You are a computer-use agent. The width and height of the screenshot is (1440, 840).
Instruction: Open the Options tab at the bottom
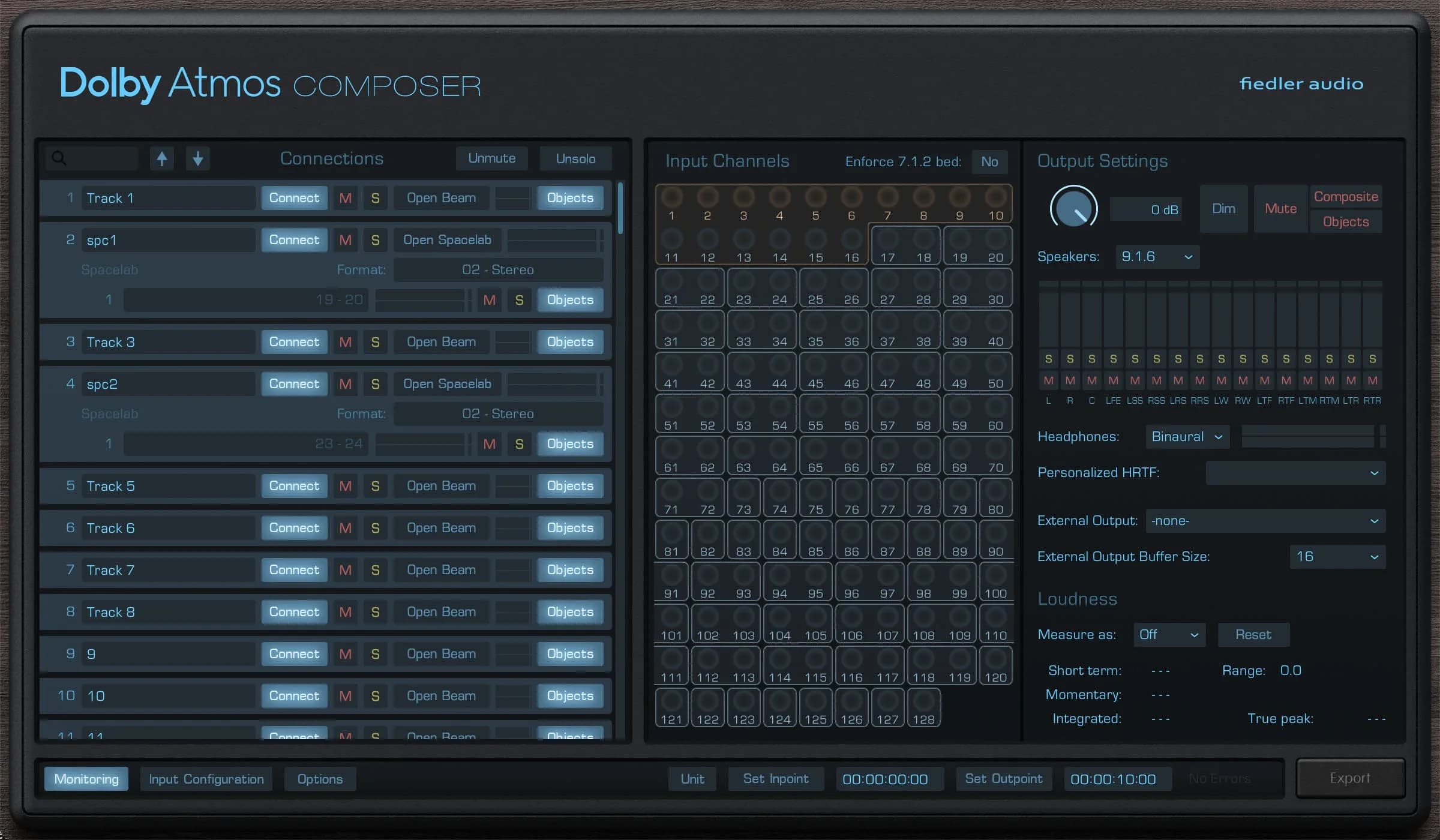click(320, 778)
